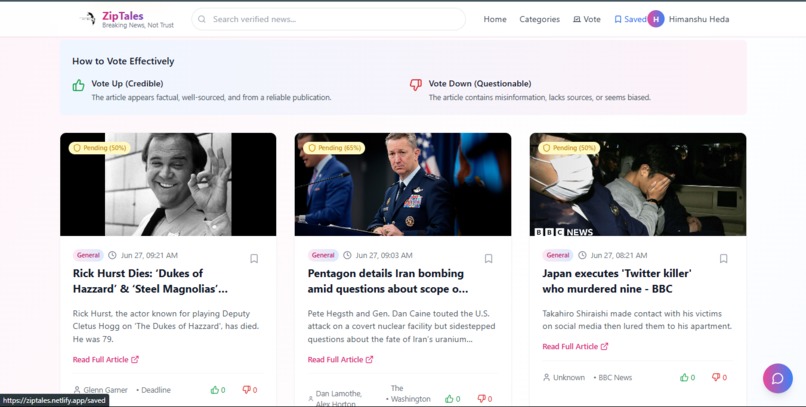Open Himanshu Heda profile name
The height and width of the screenshot is (407, 806).
[x=699, y=19]
